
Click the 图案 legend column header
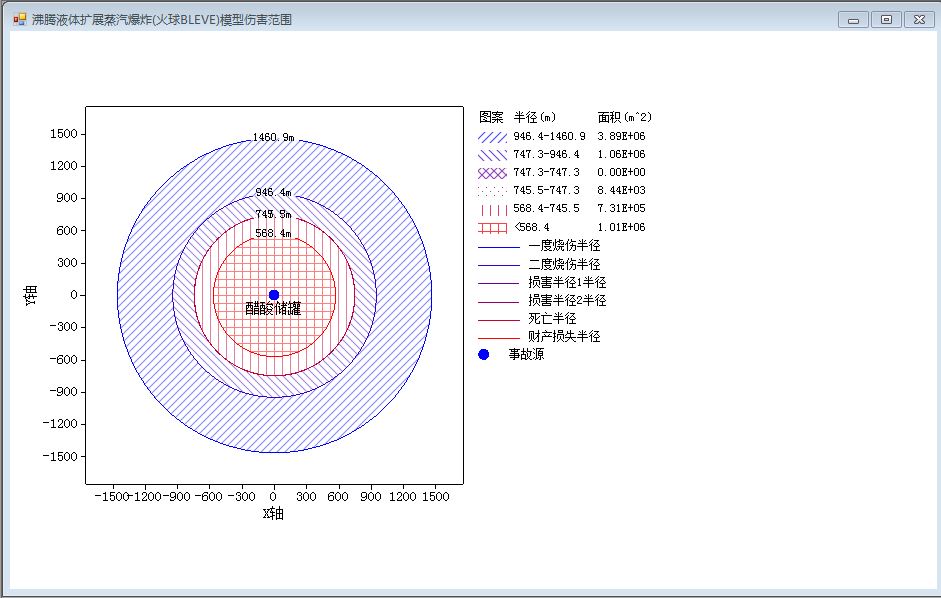(491, 117)
